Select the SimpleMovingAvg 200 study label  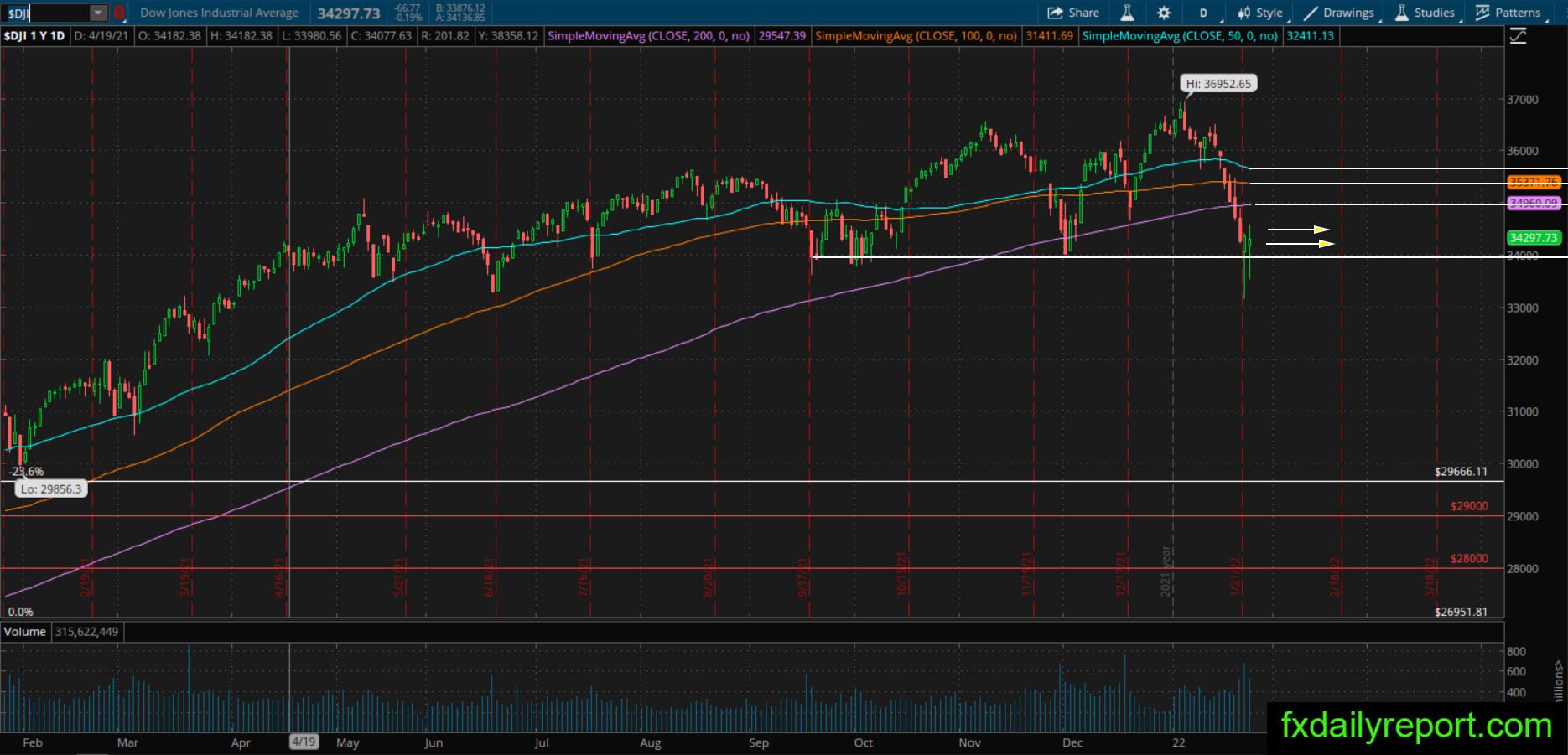(x=648, y=36)
